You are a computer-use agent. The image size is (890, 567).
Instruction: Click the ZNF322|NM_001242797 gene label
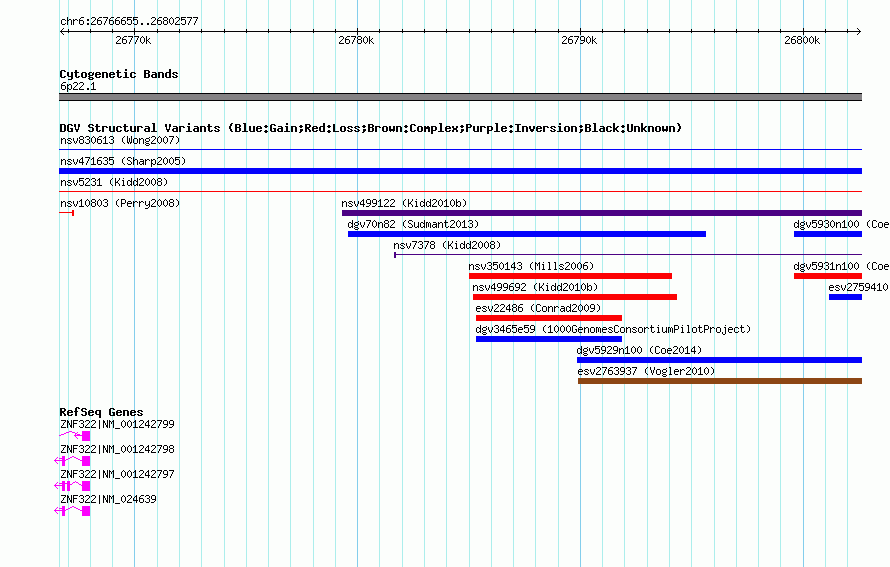click(117, 474)
